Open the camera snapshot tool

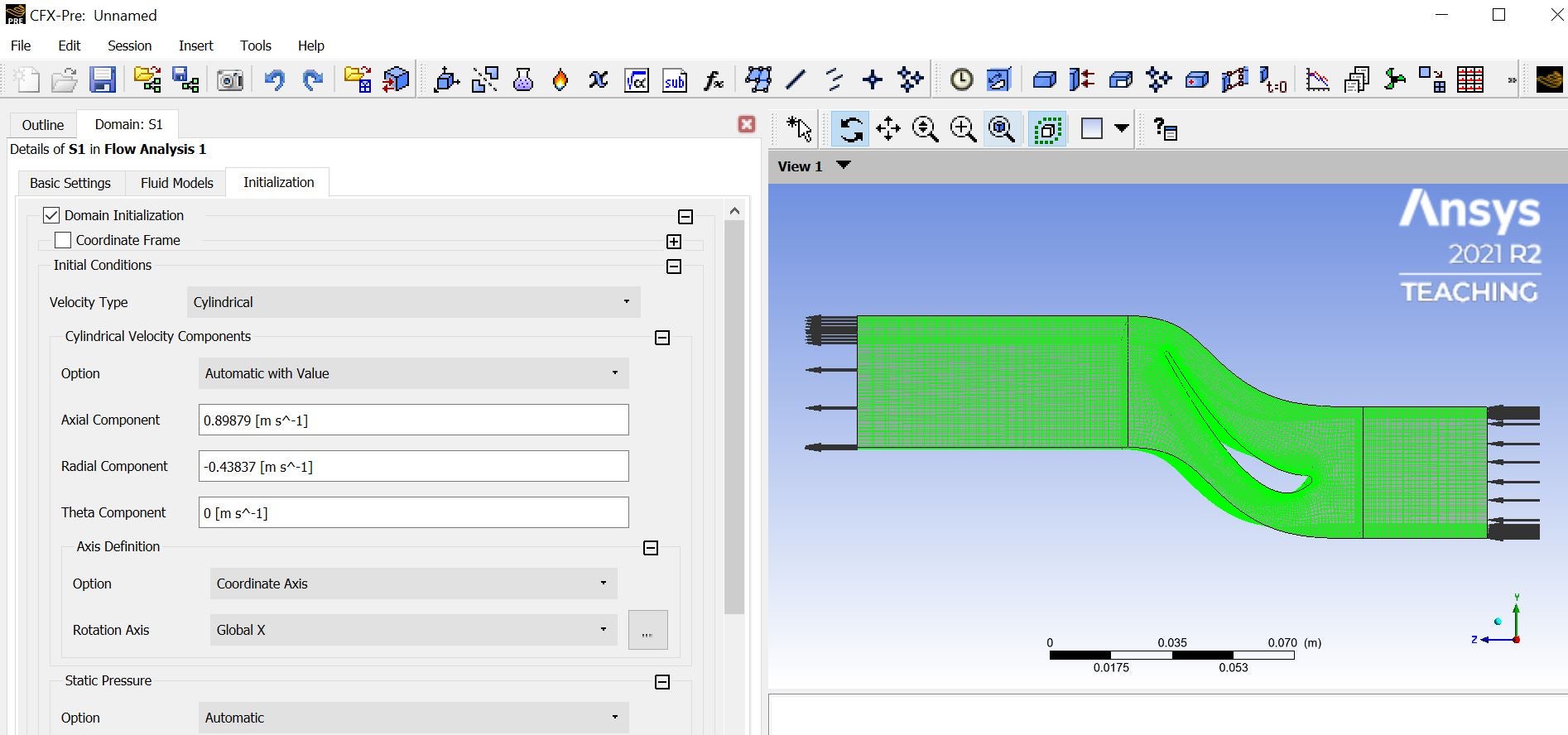coord(230,80)
